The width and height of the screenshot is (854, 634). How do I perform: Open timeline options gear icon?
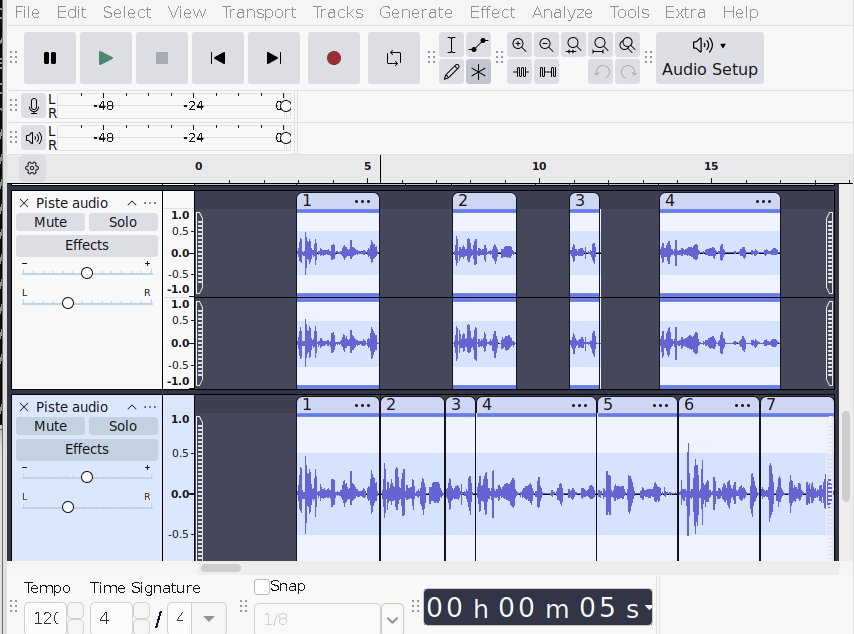pyautogui.click(x=32, y=168)
